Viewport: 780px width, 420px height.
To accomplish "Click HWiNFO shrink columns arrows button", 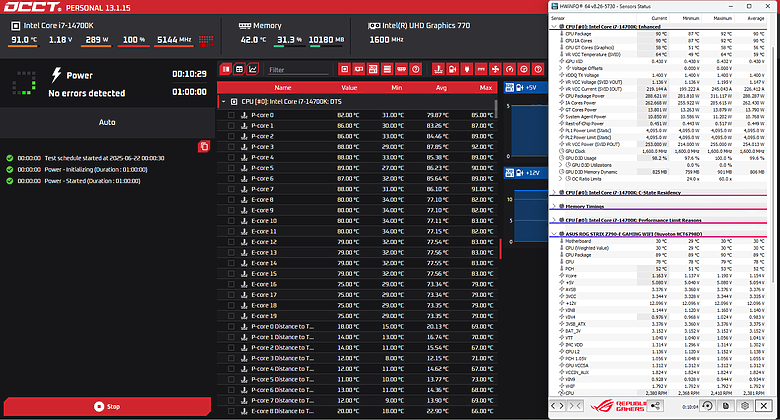I will tap(575, 406).
